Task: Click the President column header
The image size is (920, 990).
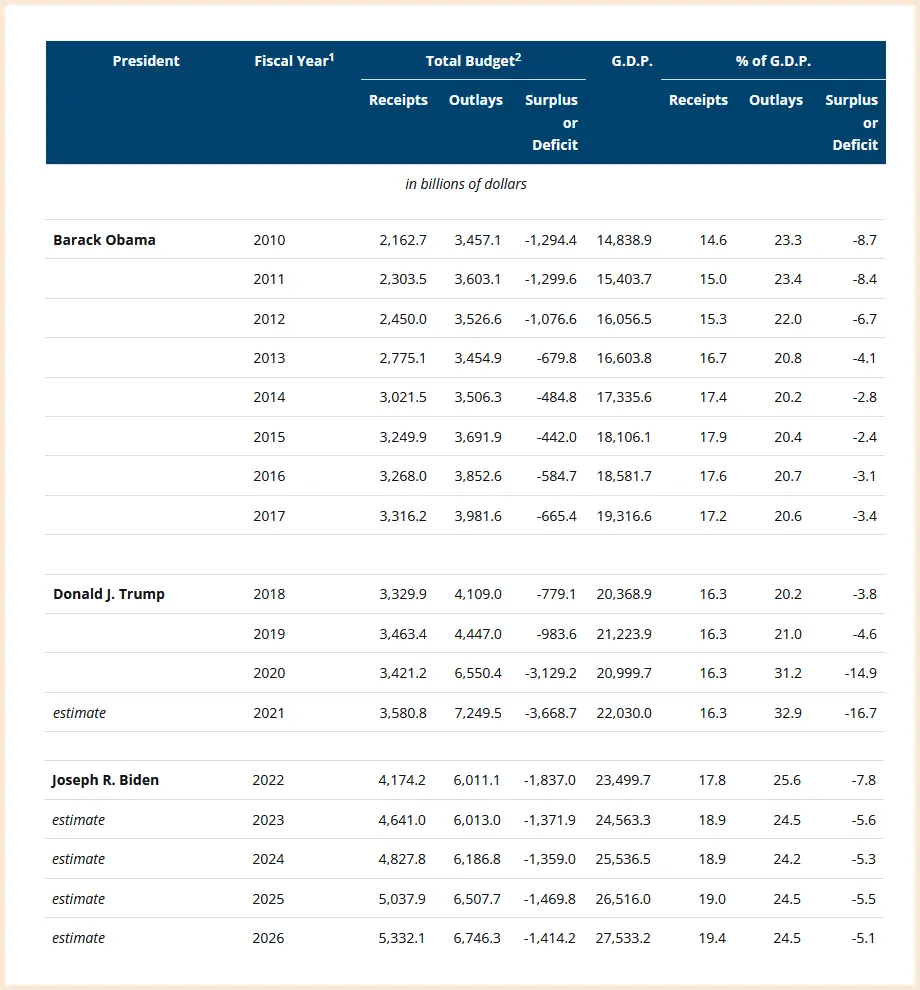Action: pos(146,61)
